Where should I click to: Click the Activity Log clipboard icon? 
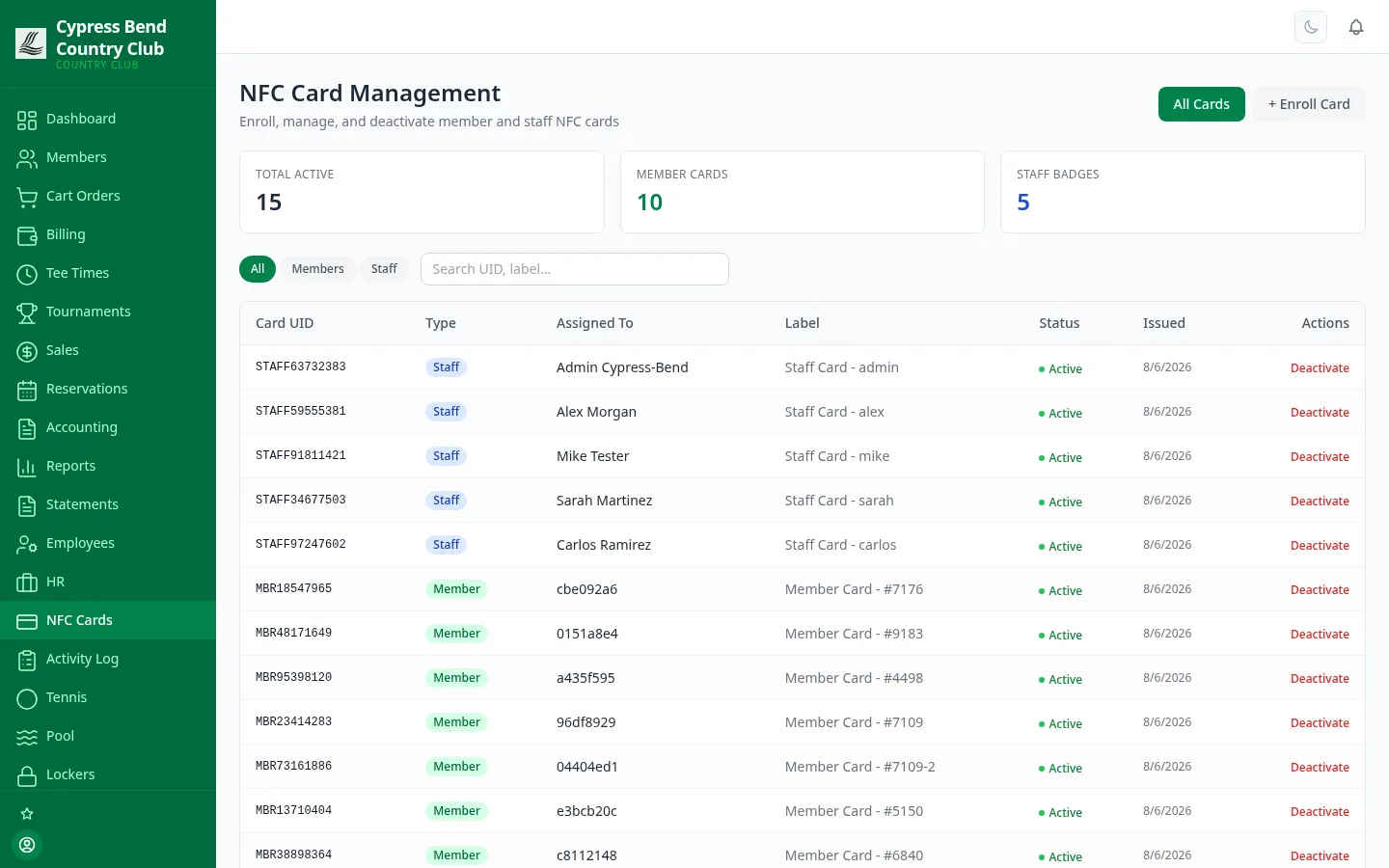(x=27, y=660)
